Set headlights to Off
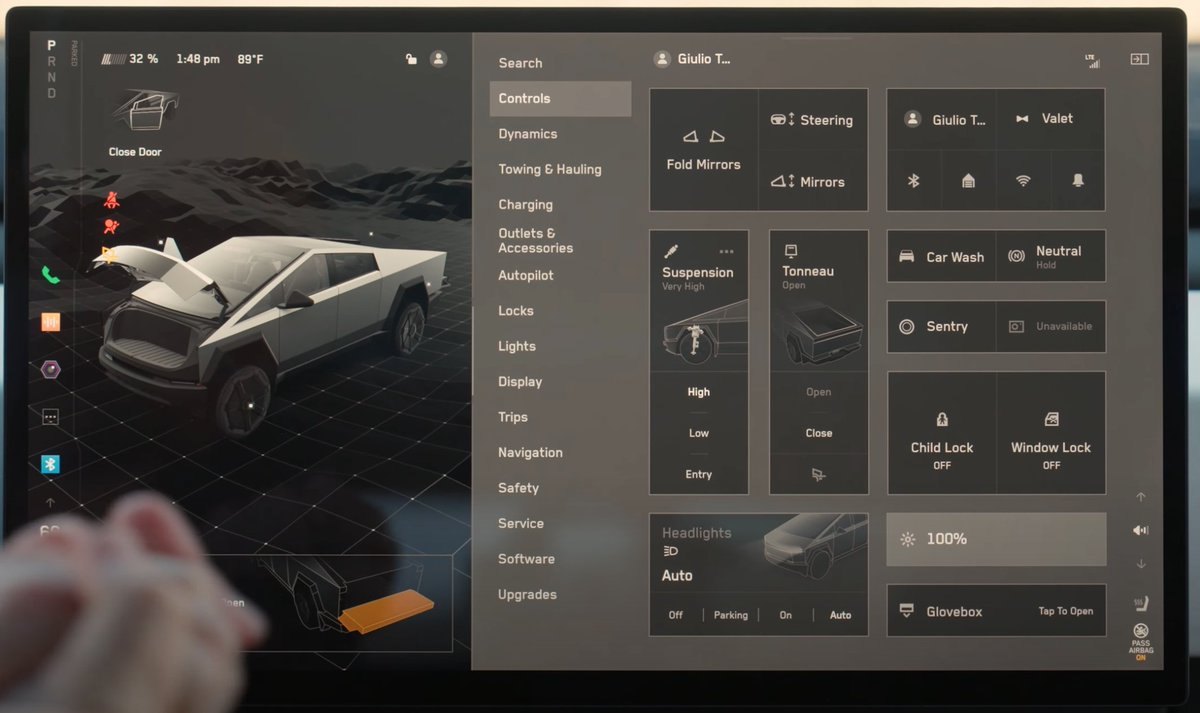Screen dimensions: 1200x713 [x=676, y=615]
